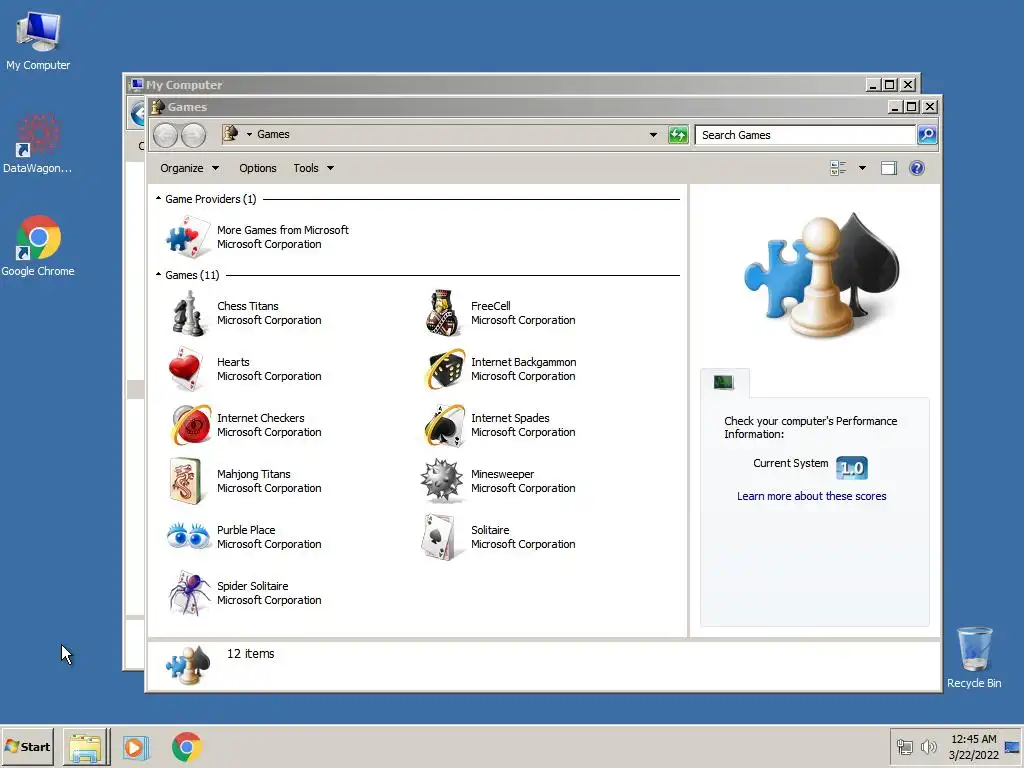Screen dimensions: 1024x768
Task: Click the network tray icon
Action: point(904,746)
